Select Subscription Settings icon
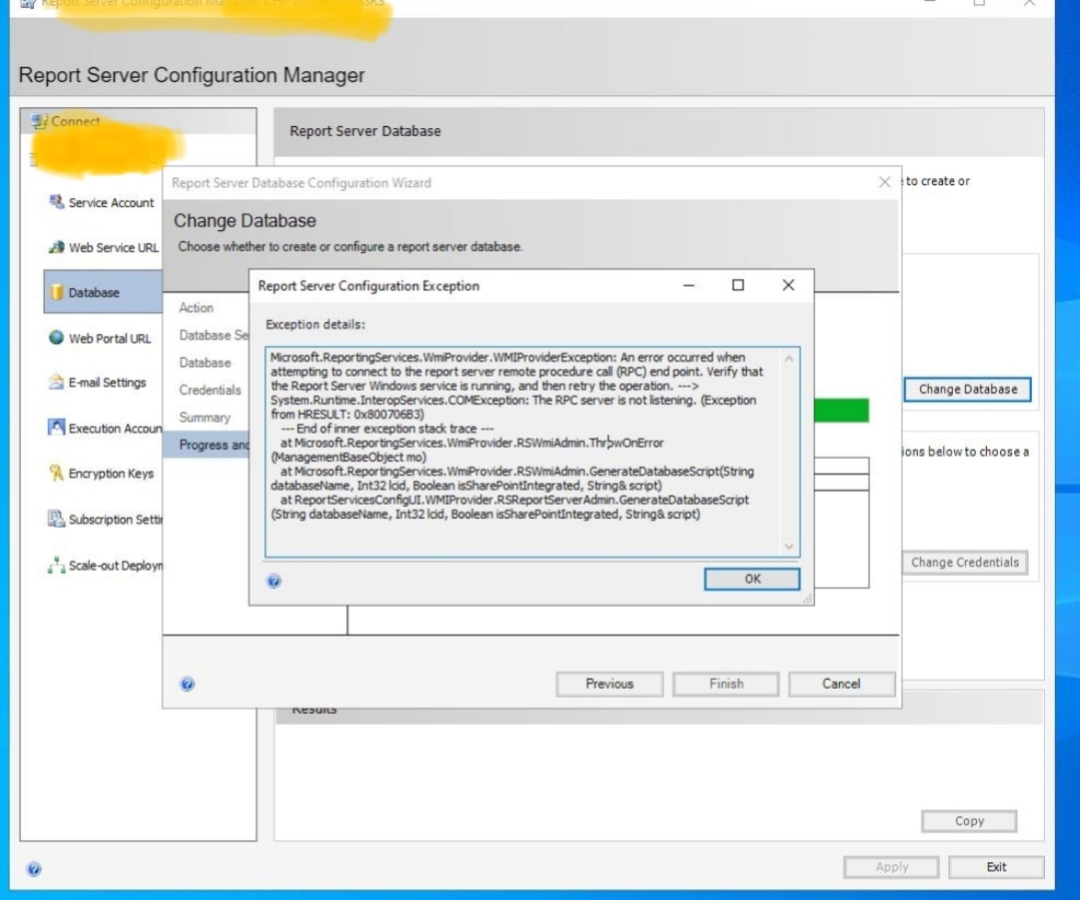This screenshot has height=900, width=1080. tap(56, 519)
